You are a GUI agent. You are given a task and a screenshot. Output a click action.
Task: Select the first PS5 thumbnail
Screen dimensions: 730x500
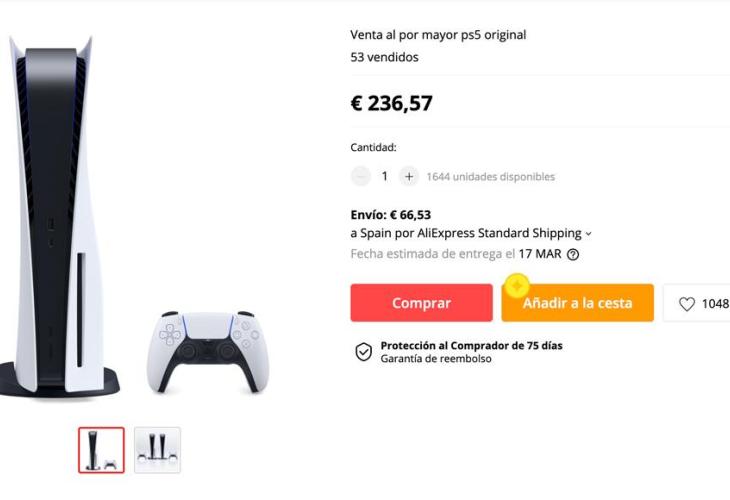point(101,450)
